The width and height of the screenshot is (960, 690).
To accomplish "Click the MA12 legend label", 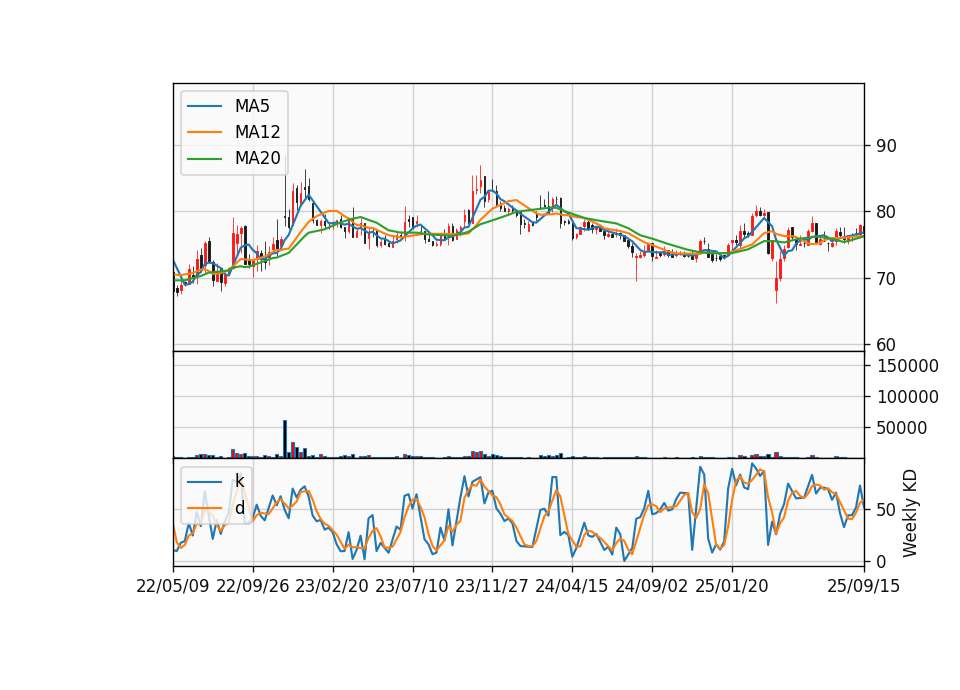I will 257,132.
